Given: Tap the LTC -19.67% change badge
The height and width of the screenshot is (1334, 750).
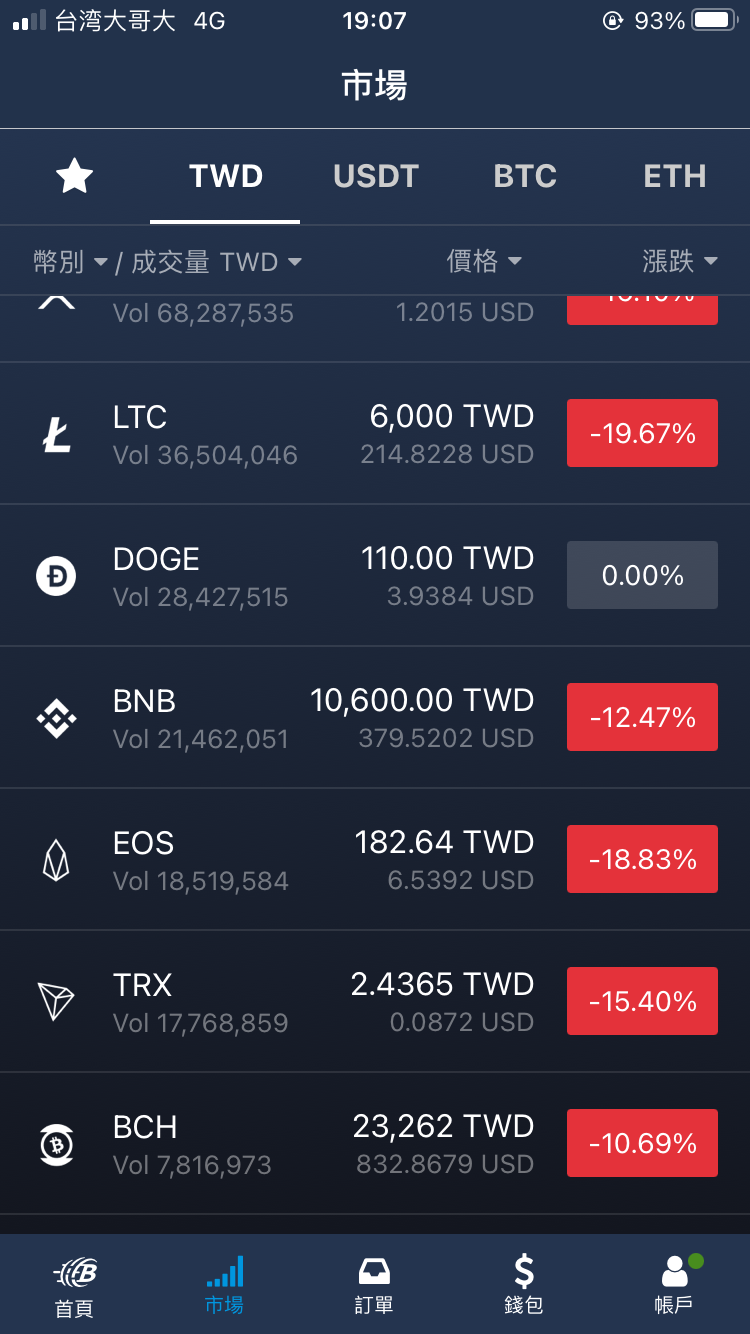Looking at the screenshot, I should pos(642,433).
